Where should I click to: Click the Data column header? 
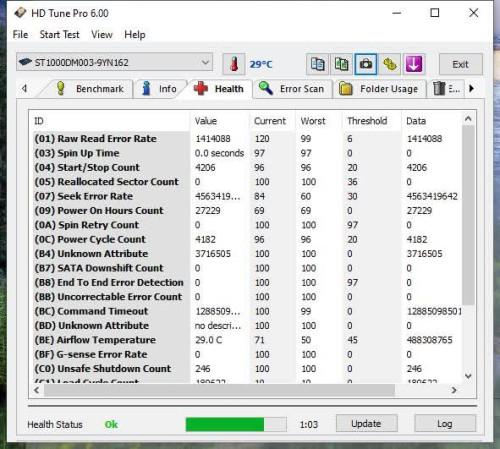pyautogui.click(x=432, y=121)
